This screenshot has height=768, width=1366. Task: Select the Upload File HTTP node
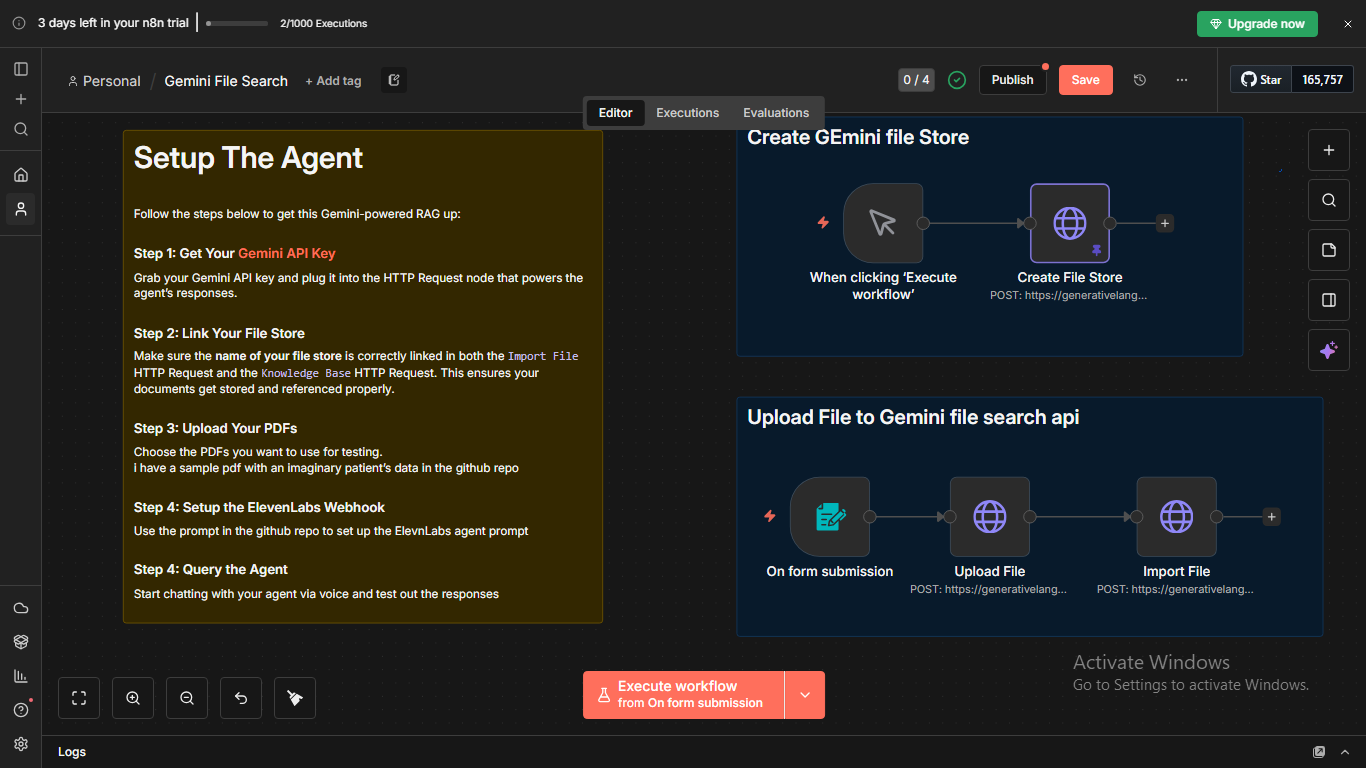(x=990, y=517)
